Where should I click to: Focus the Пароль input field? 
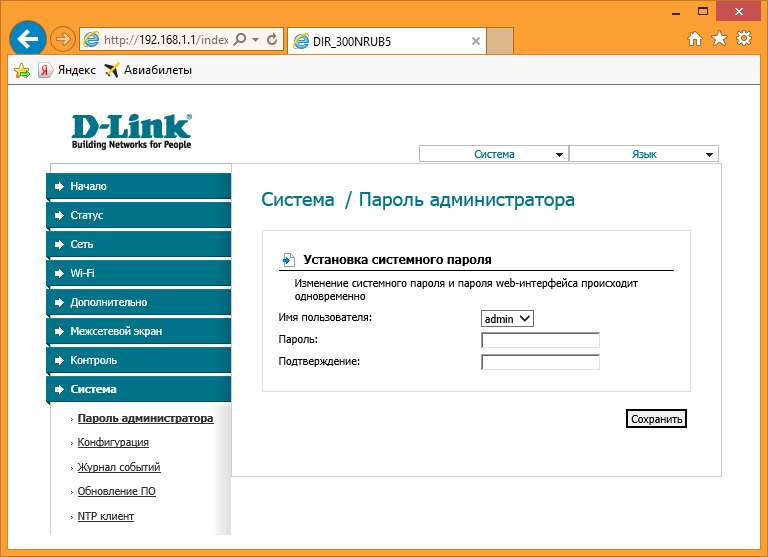click(540, 339)
